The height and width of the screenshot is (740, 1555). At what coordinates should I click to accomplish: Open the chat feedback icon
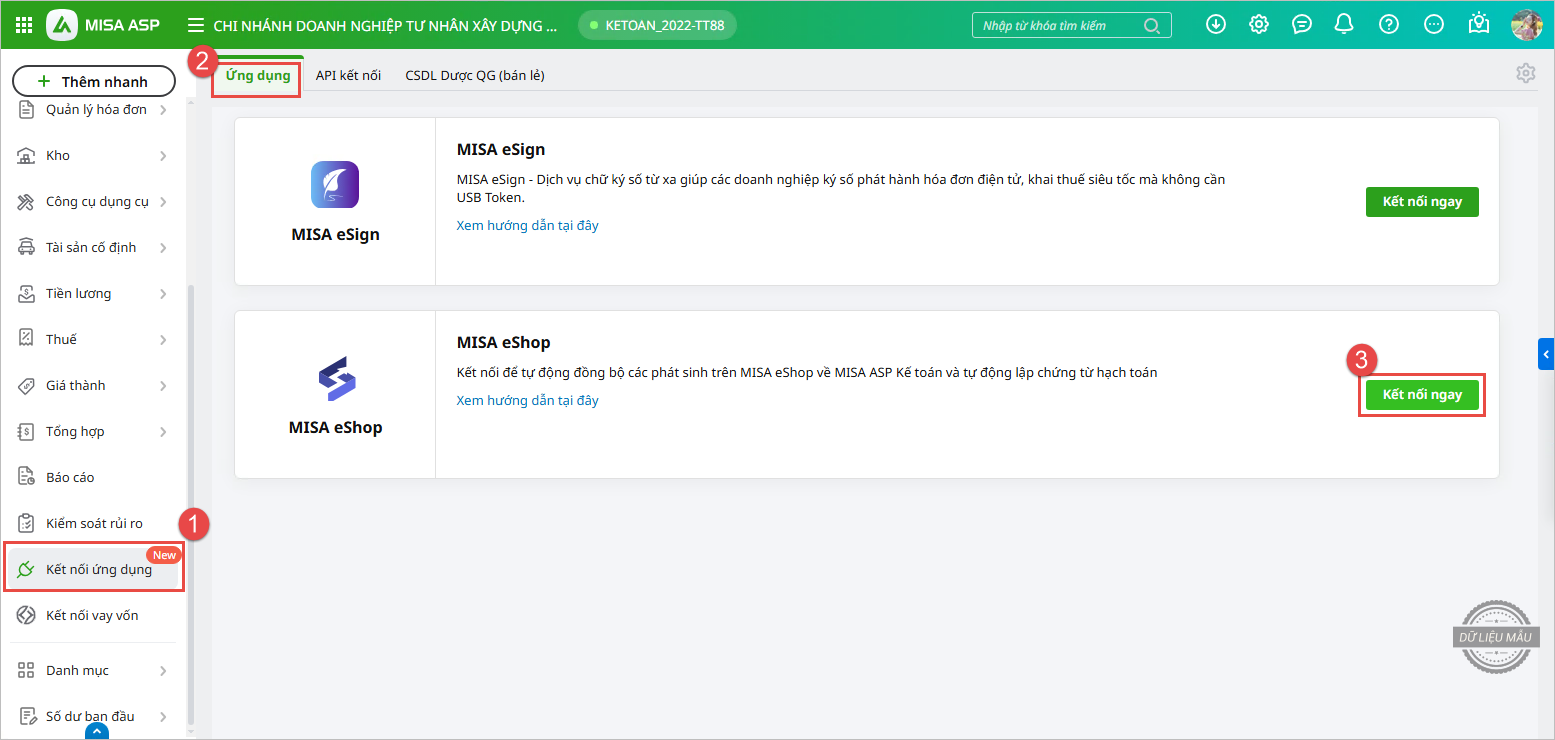click(x=1302, y=25)
